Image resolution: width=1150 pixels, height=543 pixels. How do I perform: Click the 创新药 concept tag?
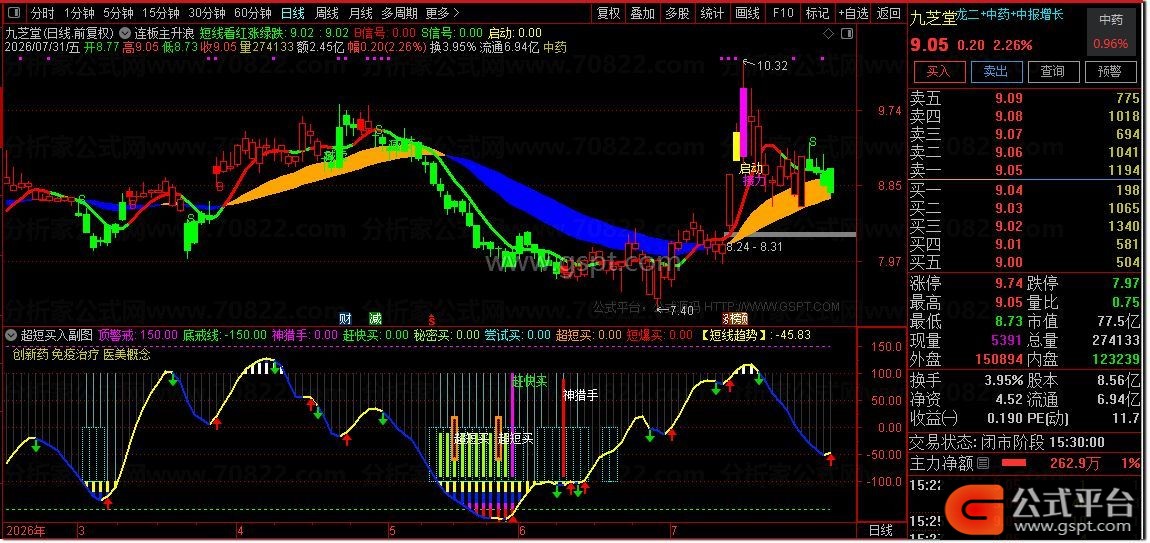click(29, 354)
